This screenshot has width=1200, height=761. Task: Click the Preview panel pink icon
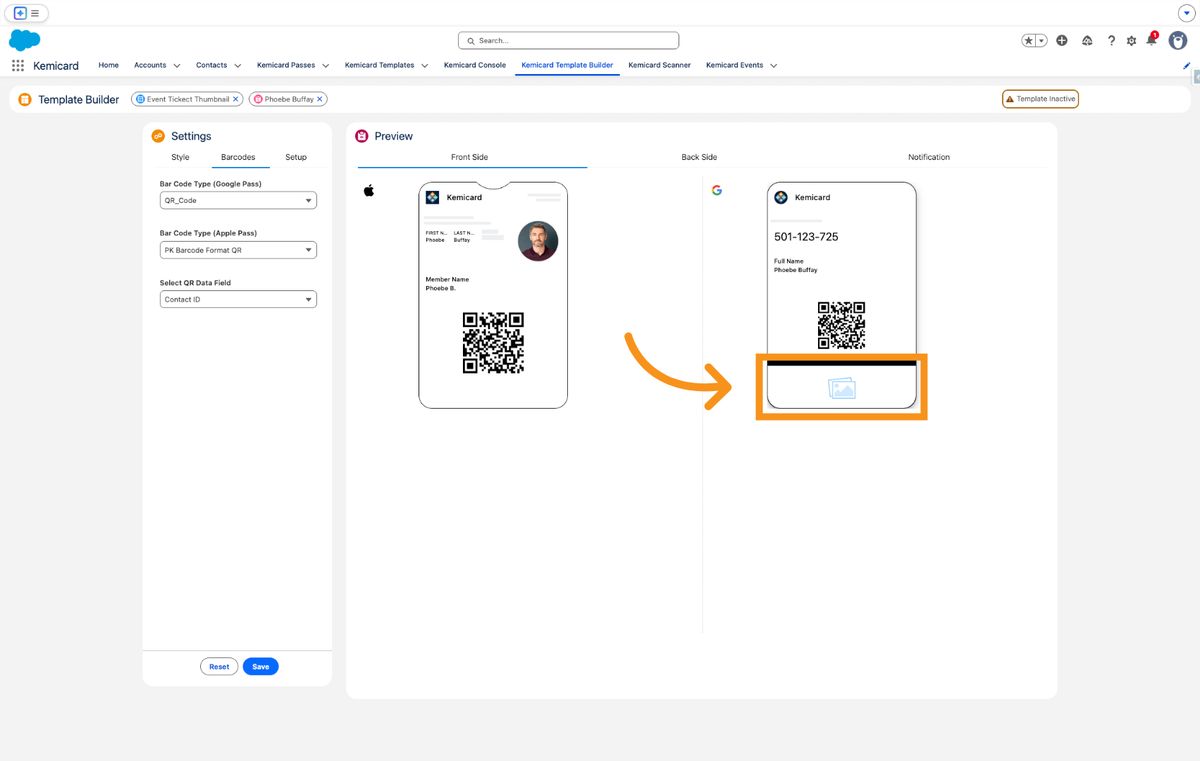(x=362, y=136)
